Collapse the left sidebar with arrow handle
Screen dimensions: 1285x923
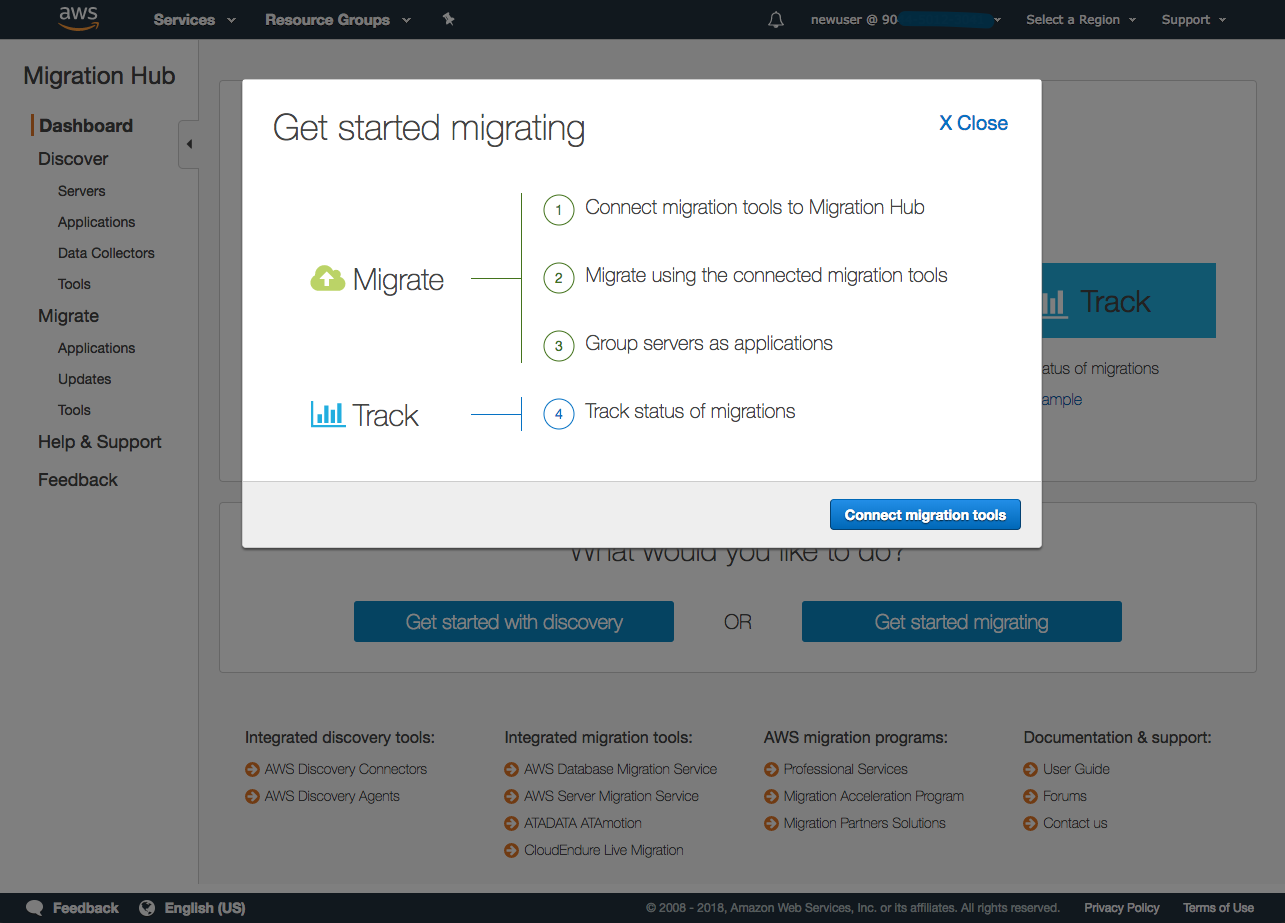tap(188, 144)
